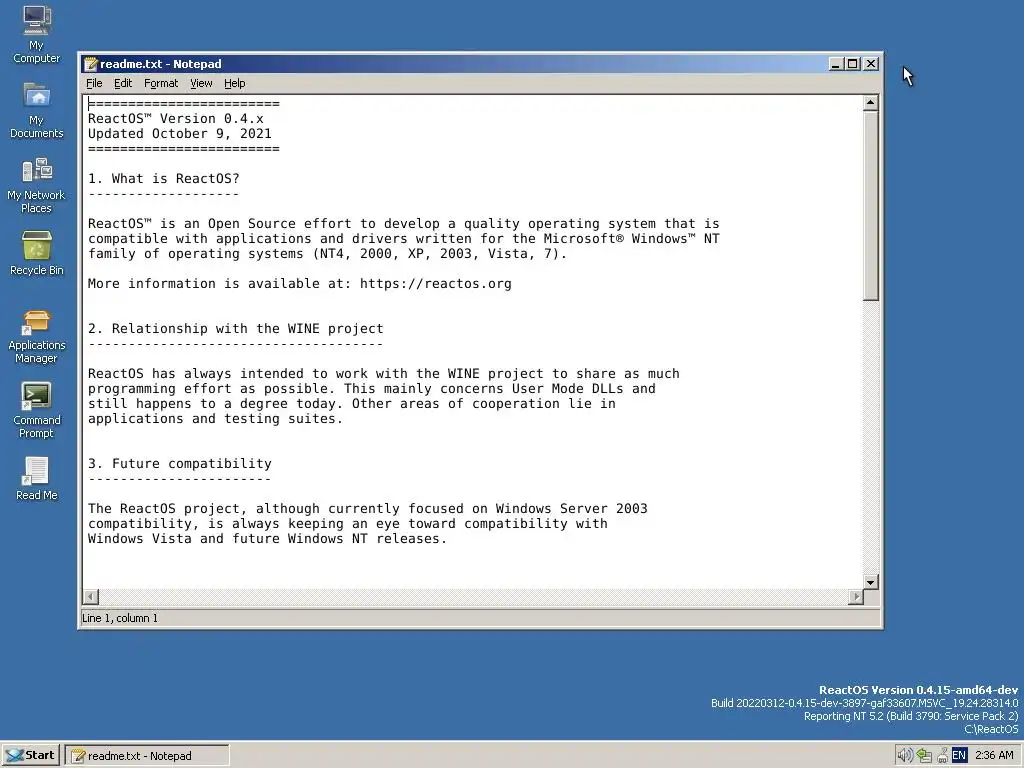Open My Documents desktop icon
Viewport: 1024px width, 768px height.
(x=37, y=110)
